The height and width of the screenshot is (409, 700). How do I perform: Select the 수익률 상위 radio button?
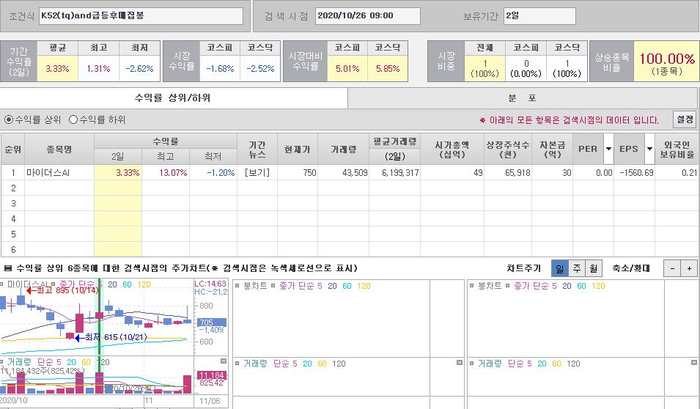pos(8,120)
